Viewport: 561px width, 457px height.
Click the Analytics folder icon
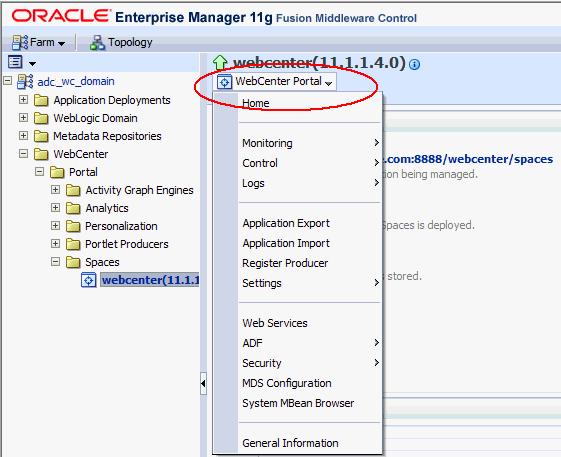[x=73, y=208]
